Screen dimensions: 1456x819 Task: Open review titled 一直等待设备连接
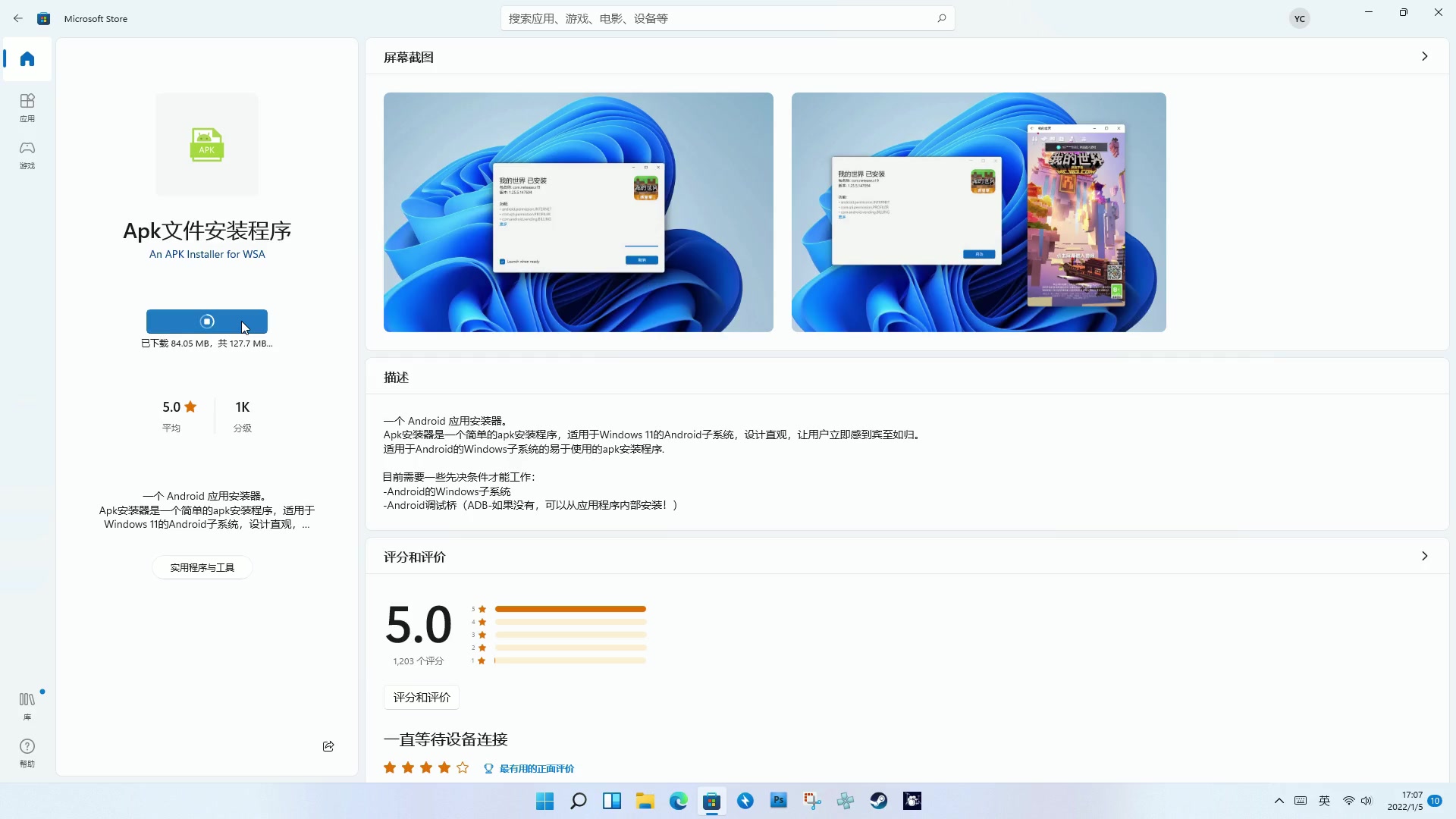(446, 739)
